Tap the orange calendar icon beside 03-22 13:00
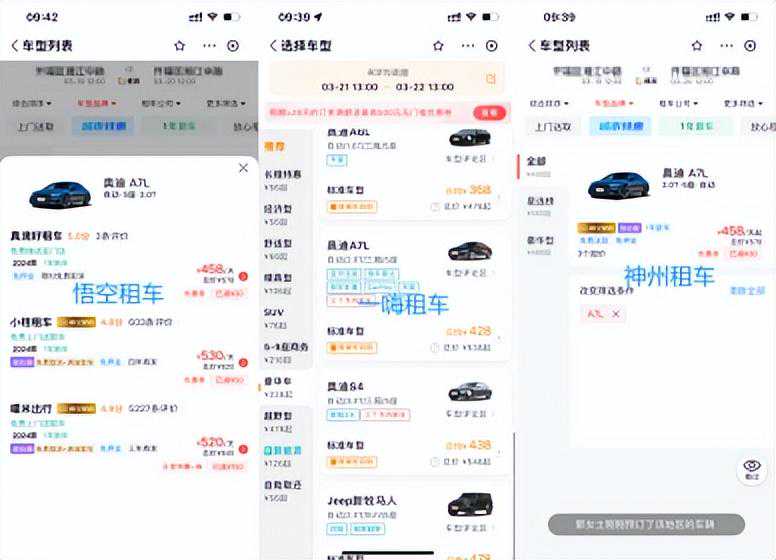Image resolution: width=776 pixels, height=560 pixels. 490,79
